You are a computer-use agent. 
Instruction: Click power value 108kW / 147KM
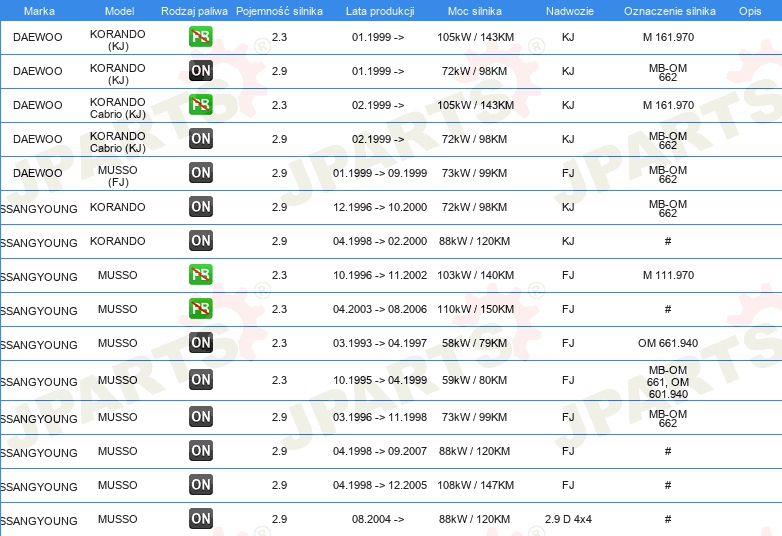tap(475, 485)
